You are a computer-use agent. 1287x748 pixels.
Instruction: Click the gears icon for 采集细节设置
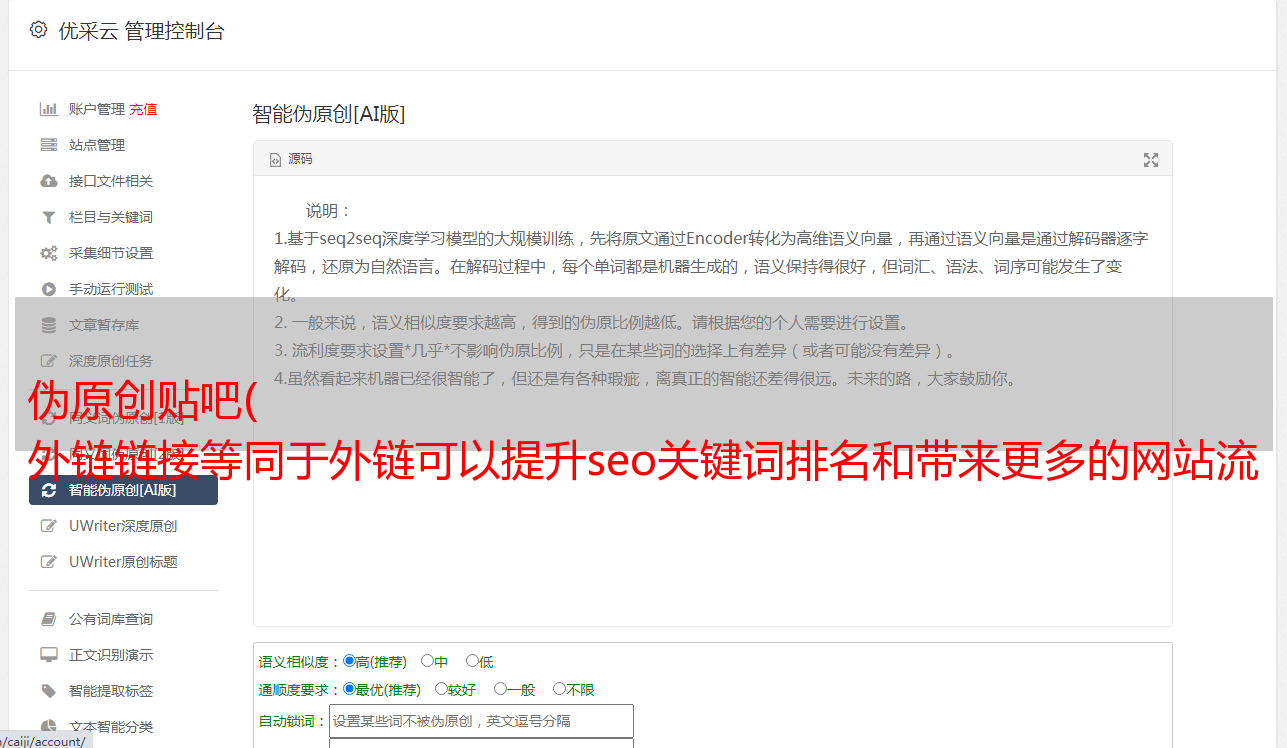[48, 253]
